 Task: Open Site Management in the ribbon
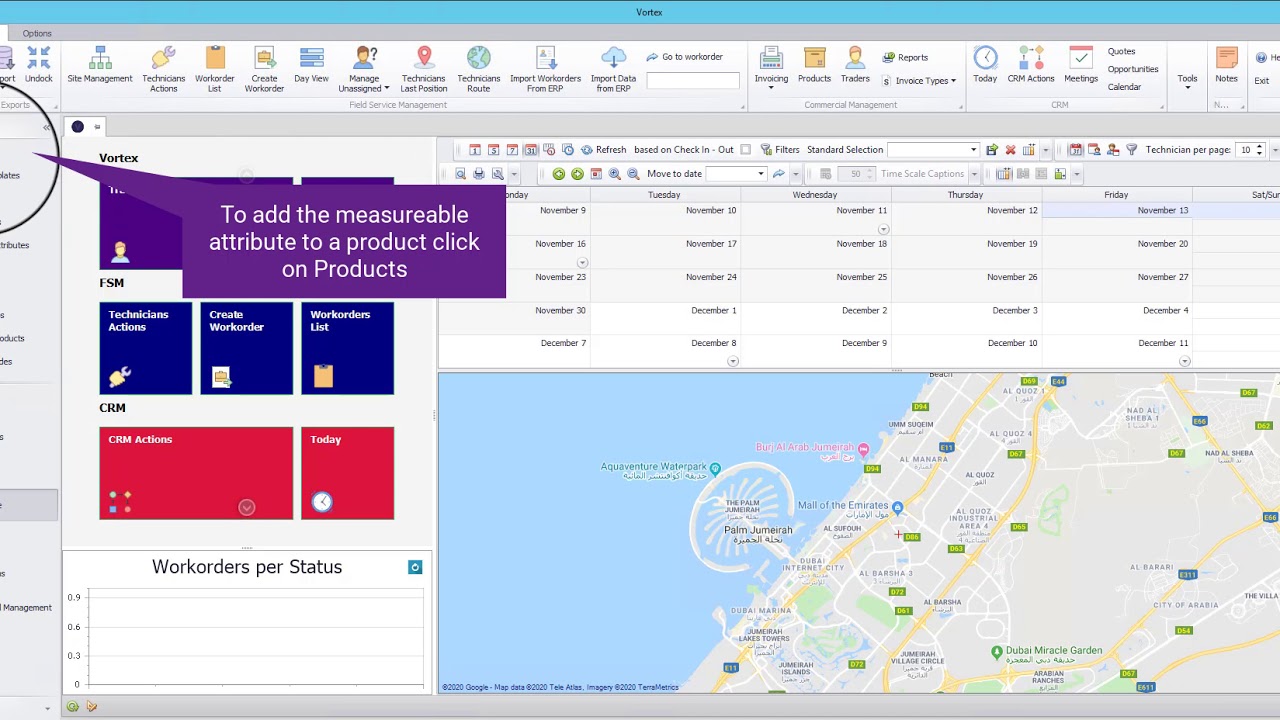point(100,67)
